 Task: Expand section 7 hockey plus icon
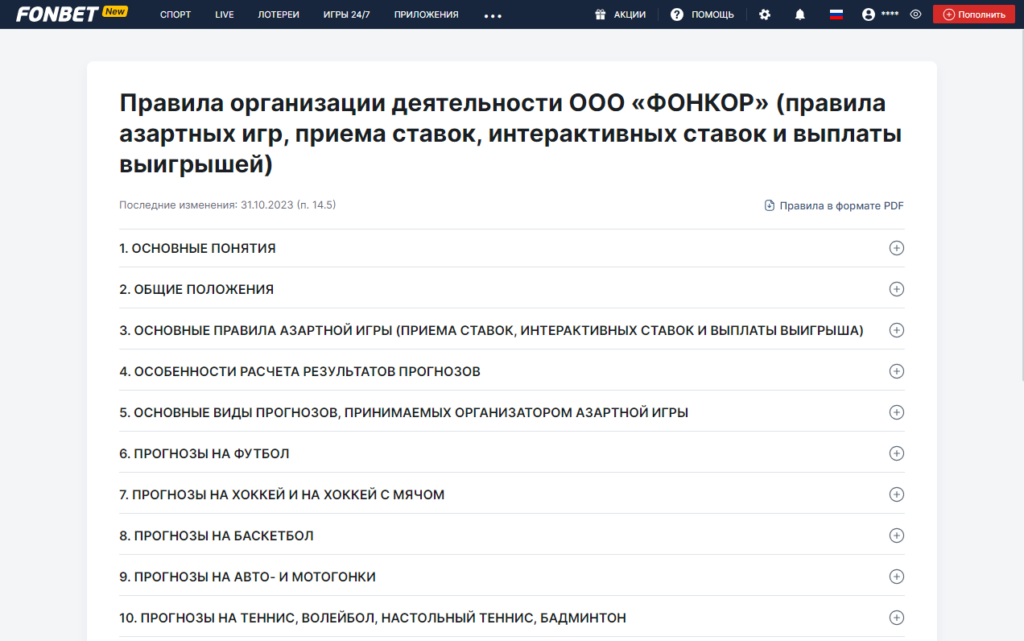[896, 495]
